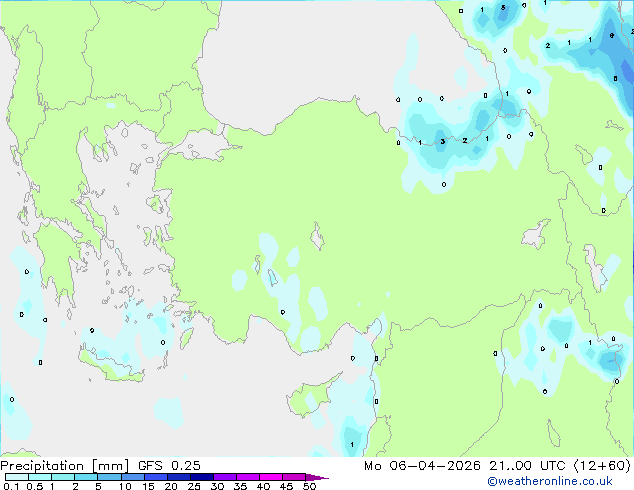
Task: Click the '40' legend scale label
Action: 263,486
